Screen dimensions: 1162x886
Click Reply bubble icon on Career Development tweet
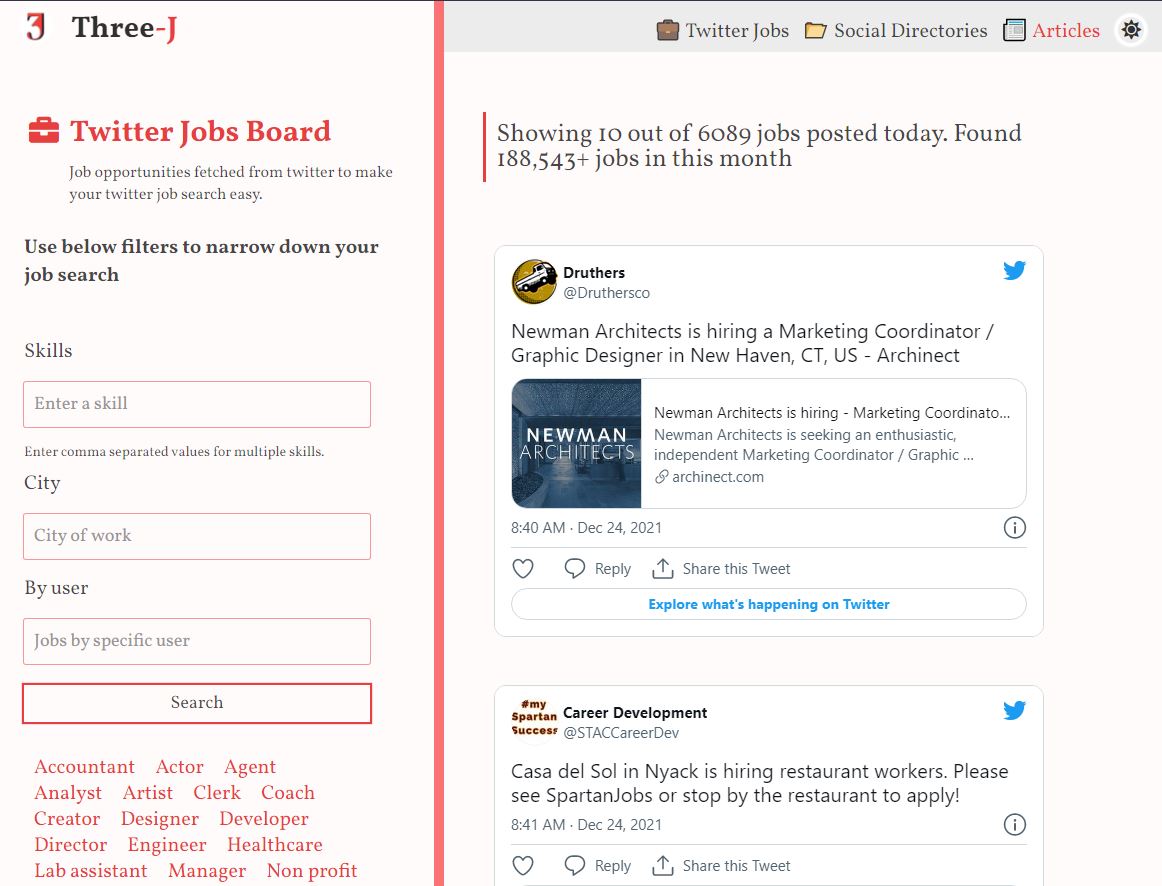point(574,866)
